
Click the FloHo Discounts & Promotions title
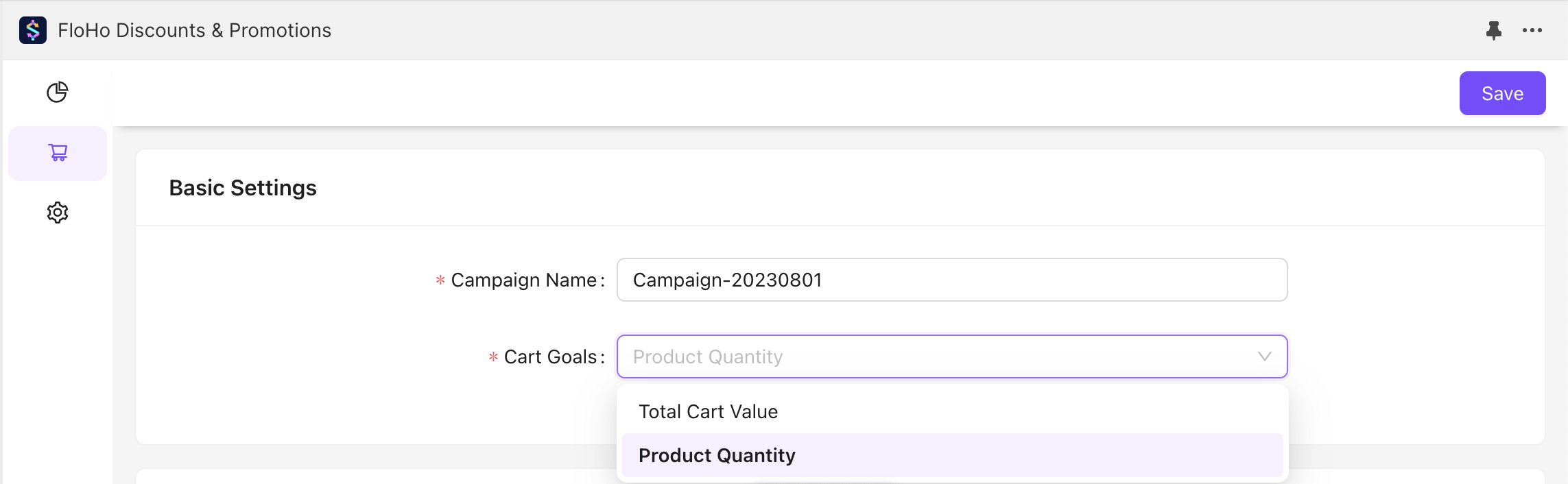pos(194,30)
